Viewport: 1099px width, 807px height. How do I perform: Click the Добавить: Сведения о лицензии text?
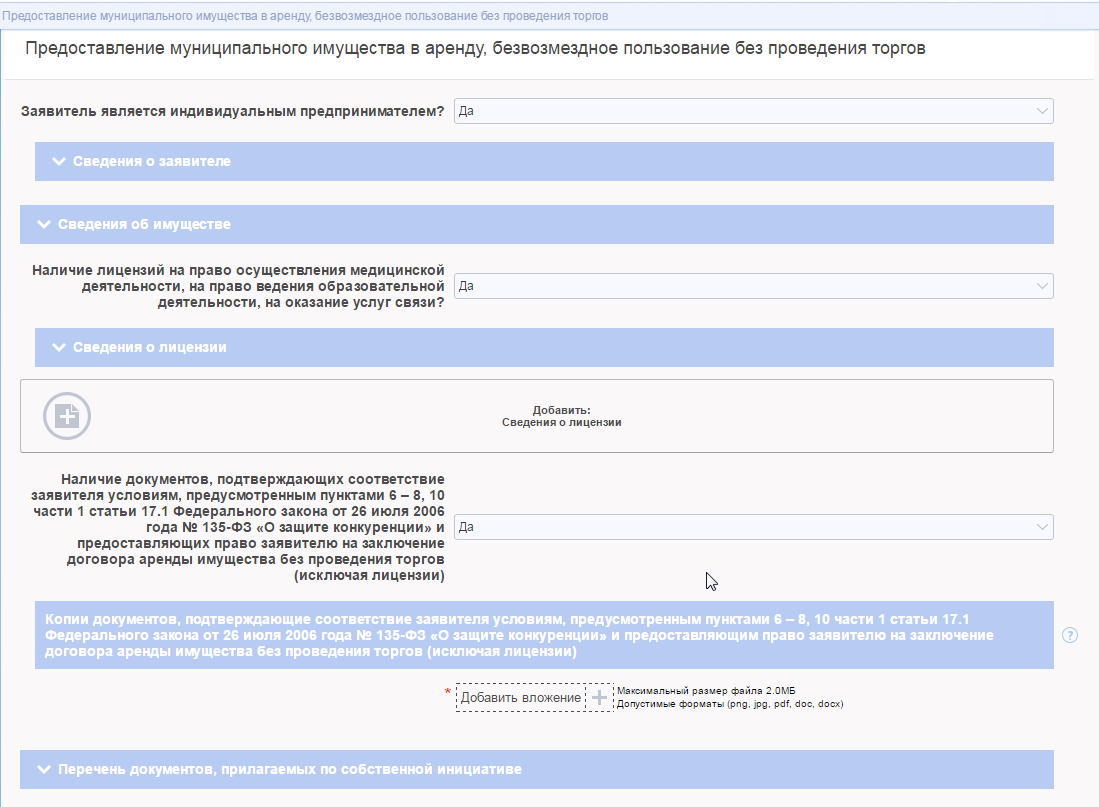(x=561, y=416)
